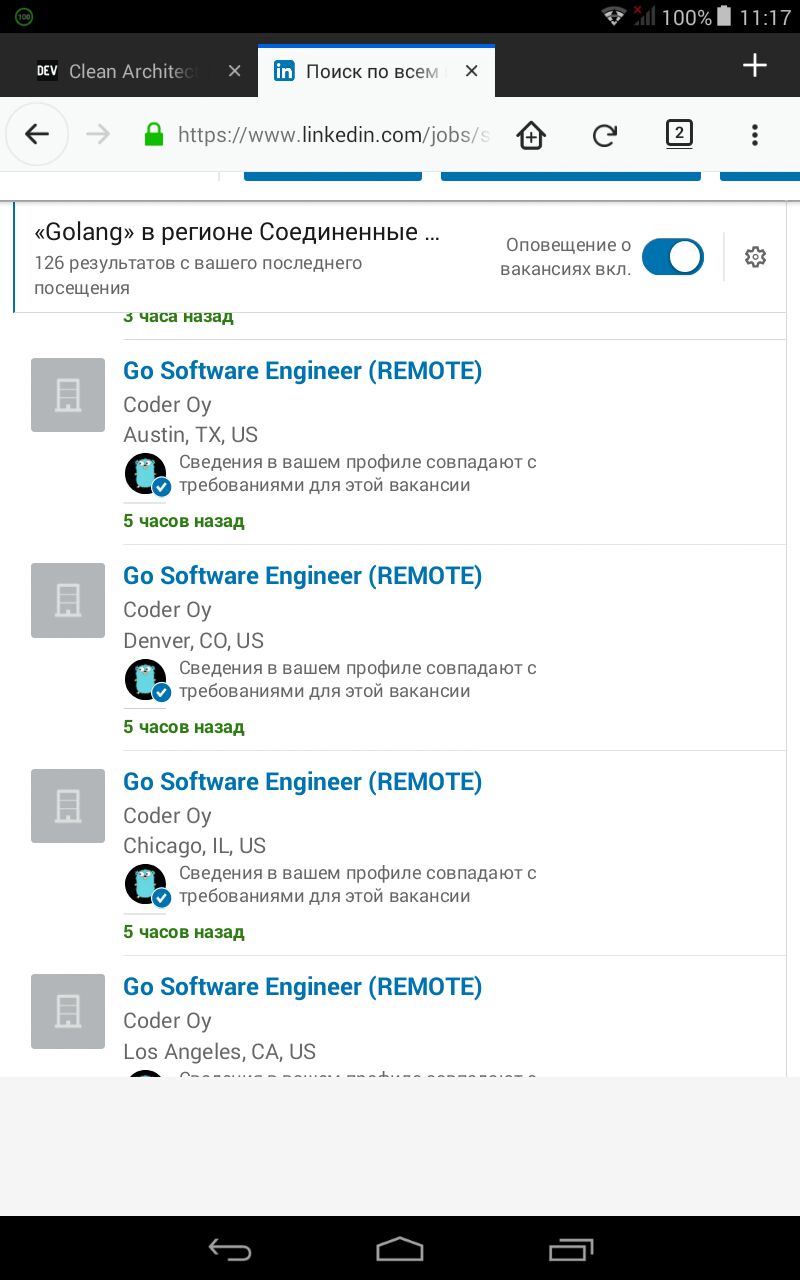Click 'Coder Oy' in the Austin listing

tap(167, 405)
